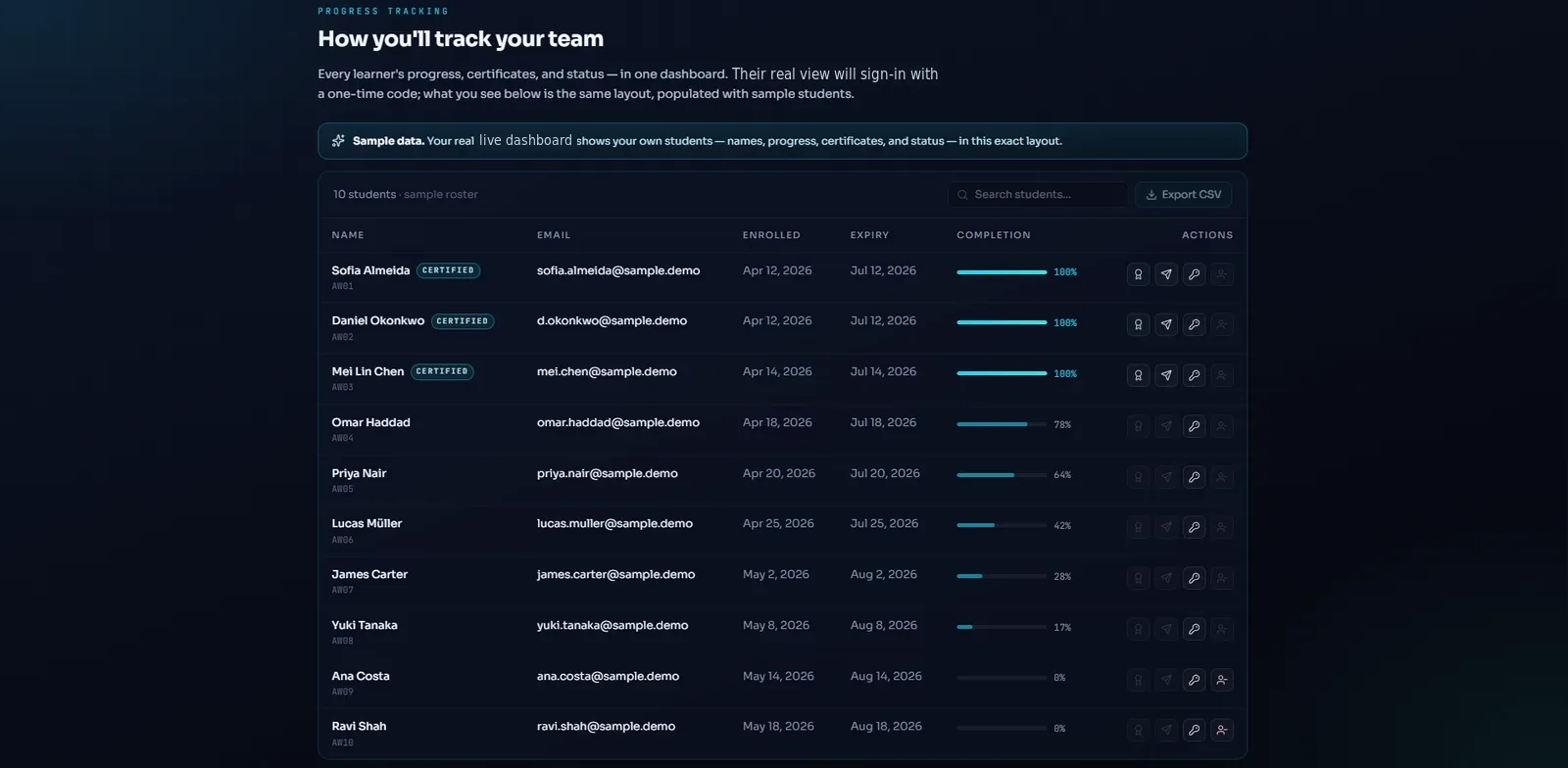Focus the Search students field

click(1038, 194)
